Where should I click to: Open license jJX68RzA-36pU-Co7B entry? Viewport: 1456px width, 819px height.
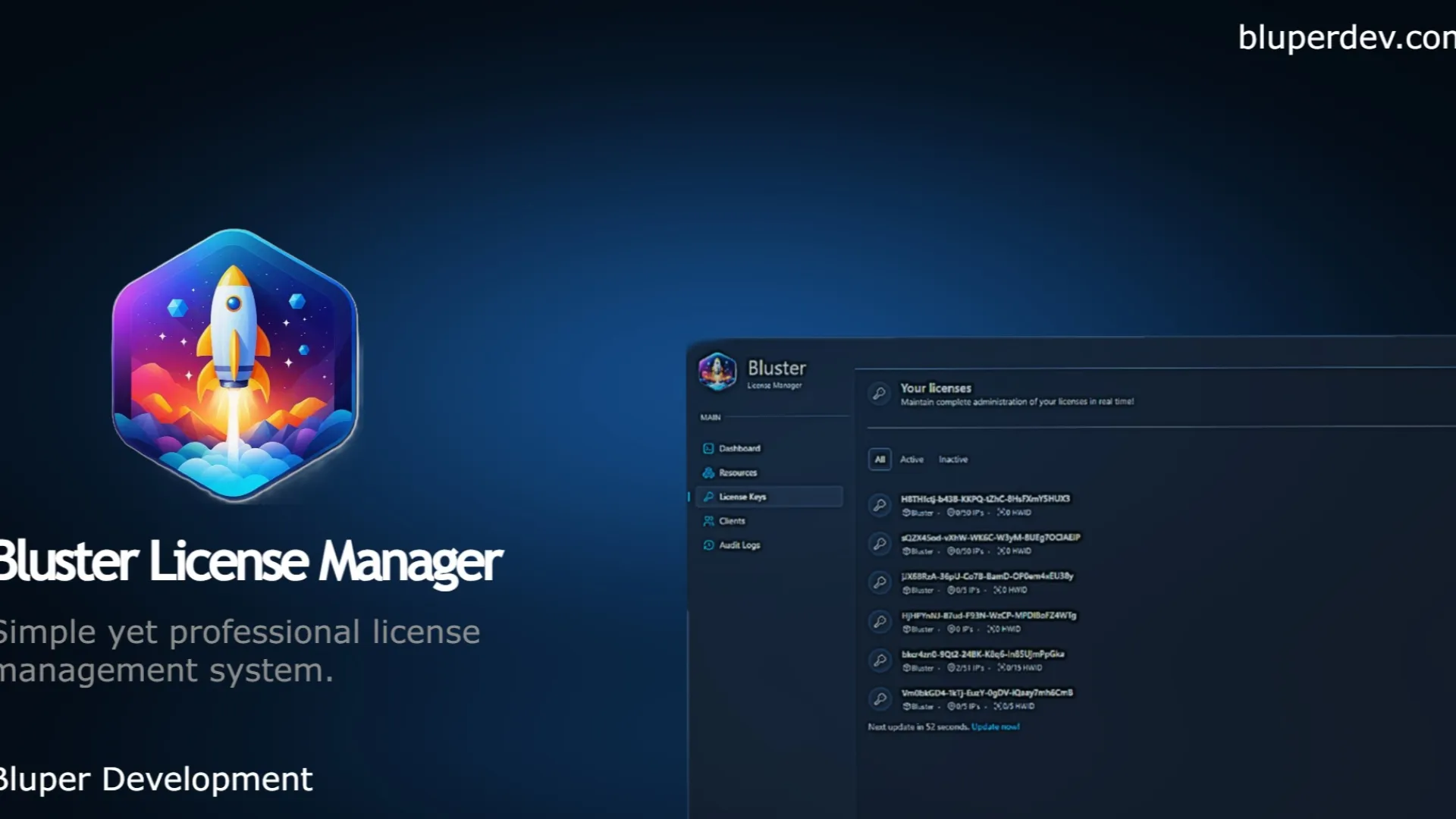pyautogui.click(x=987, y=576)
